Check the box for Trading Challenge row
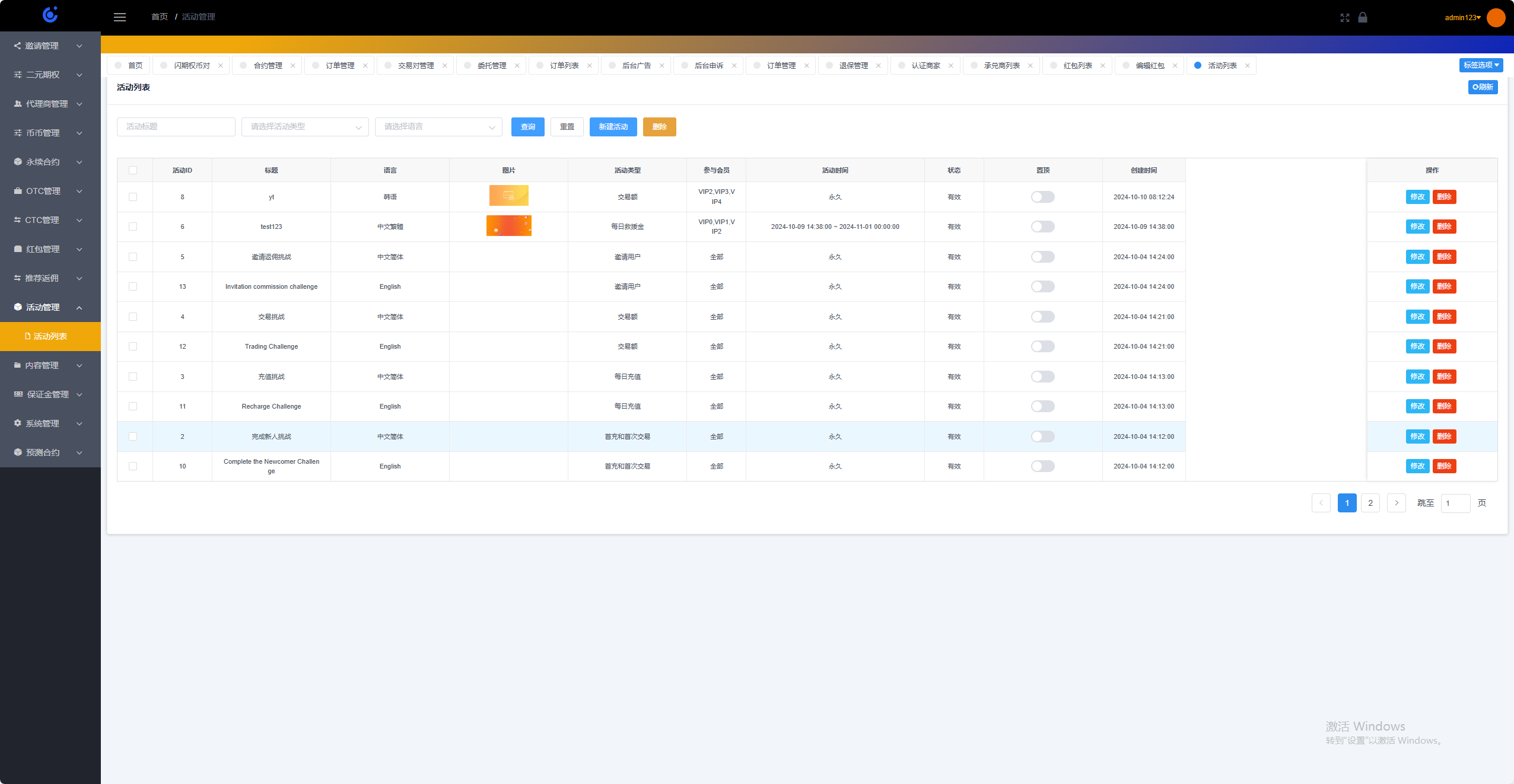Image resolution: width=1514 pixels, height=784 pixels. coord(133,346)
